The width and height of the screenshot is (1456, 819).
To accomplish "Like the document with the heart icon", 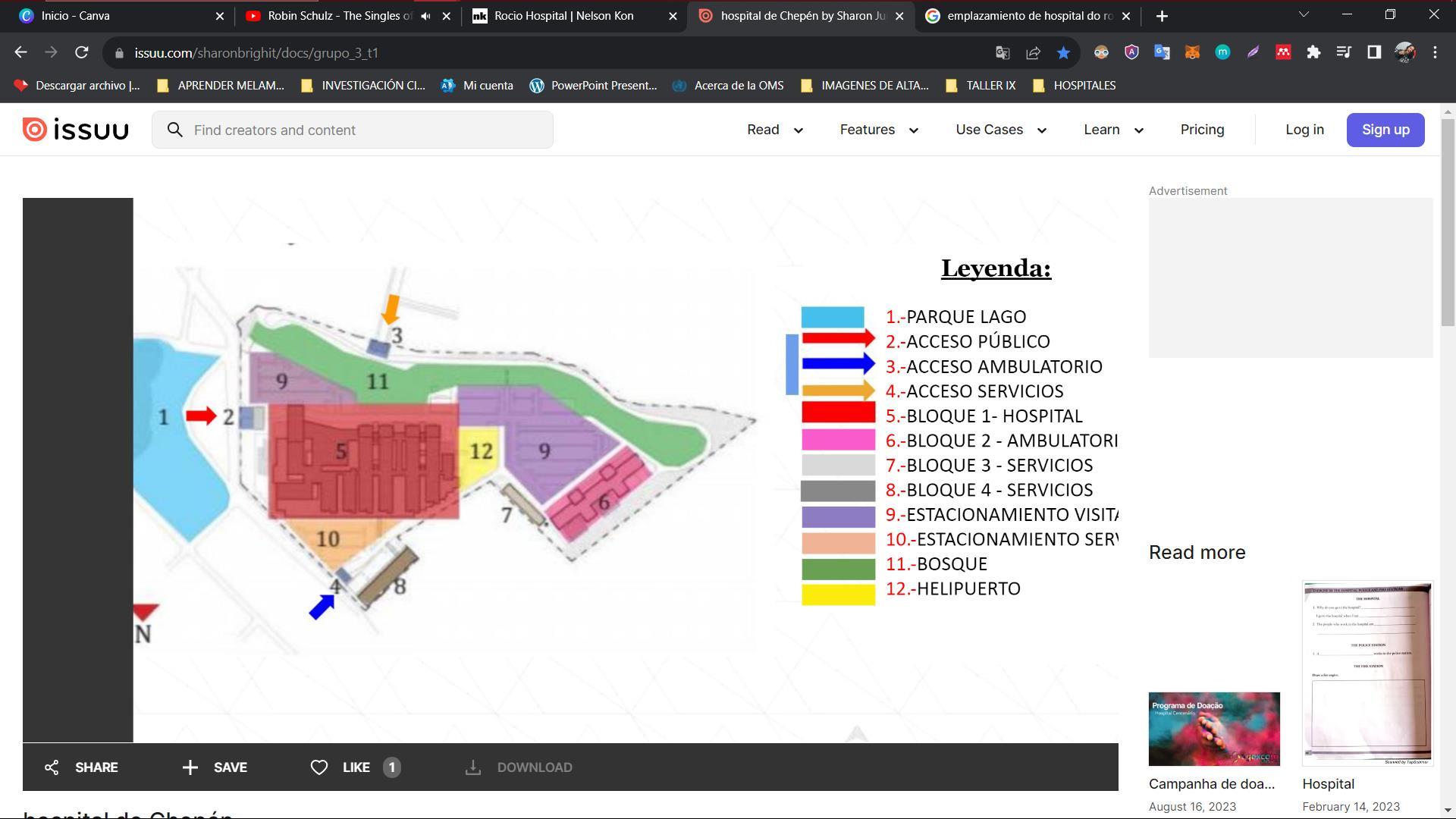I will click(x=319, y=767).
